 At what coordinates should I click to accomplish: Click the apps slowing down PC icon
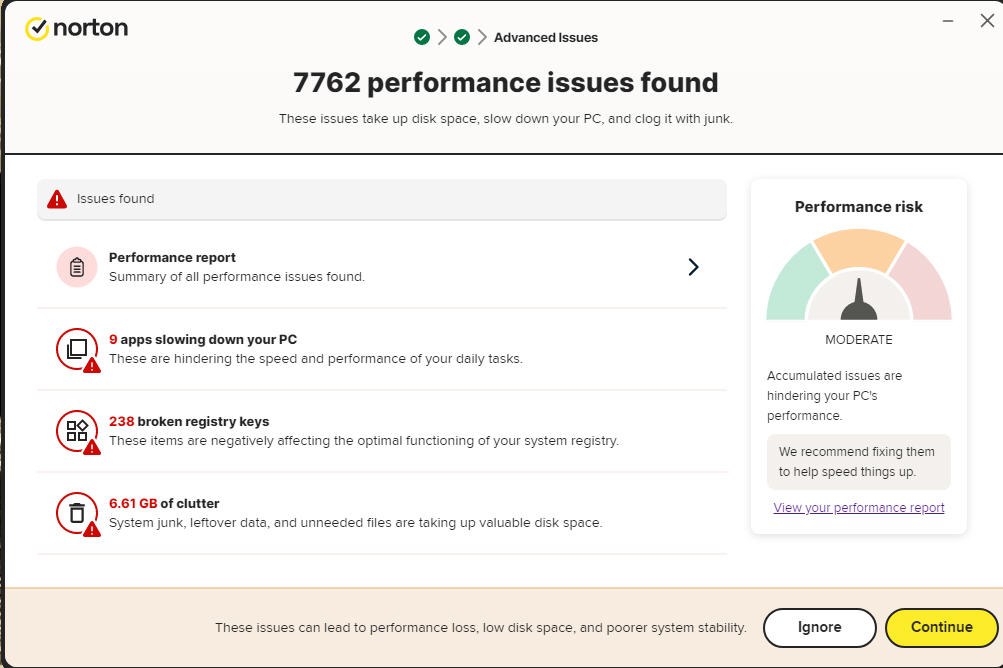(x=77, y=349)
